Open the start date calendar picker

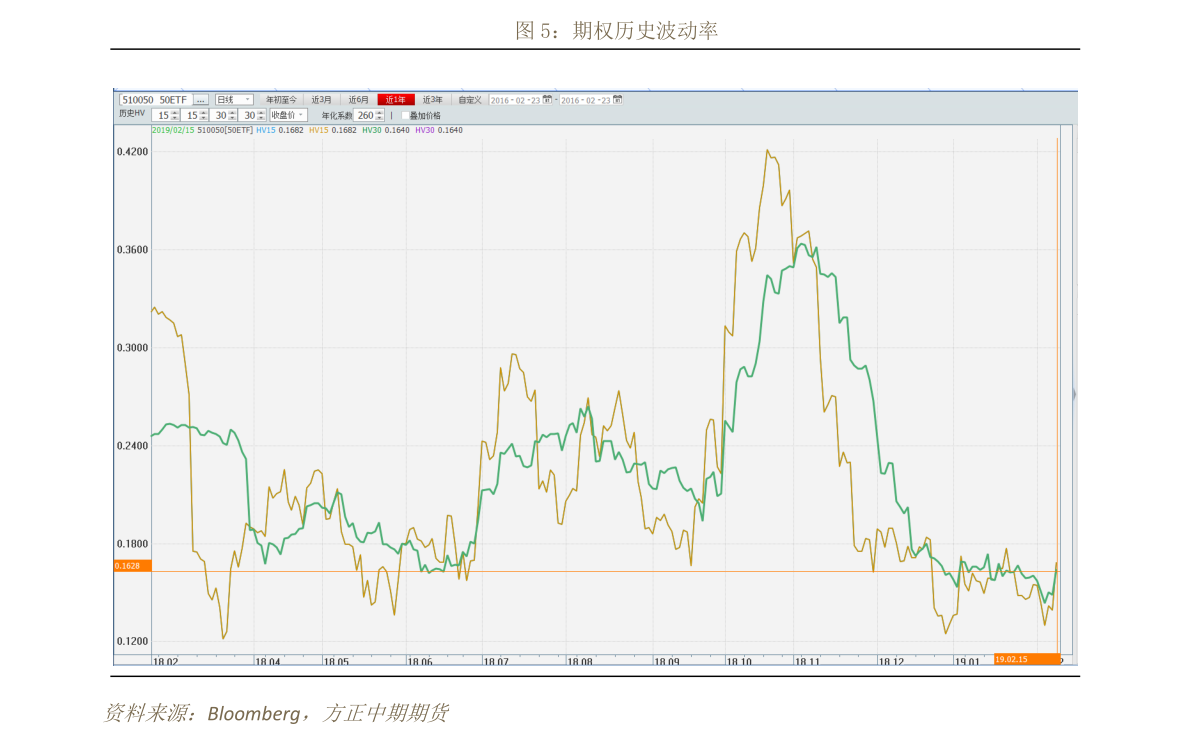click(547, 100)
